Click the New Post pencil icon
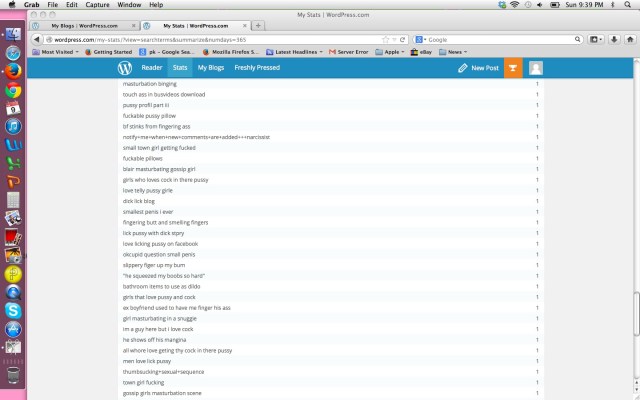This screenshot has width=640, height=400. tap(462, 68)
